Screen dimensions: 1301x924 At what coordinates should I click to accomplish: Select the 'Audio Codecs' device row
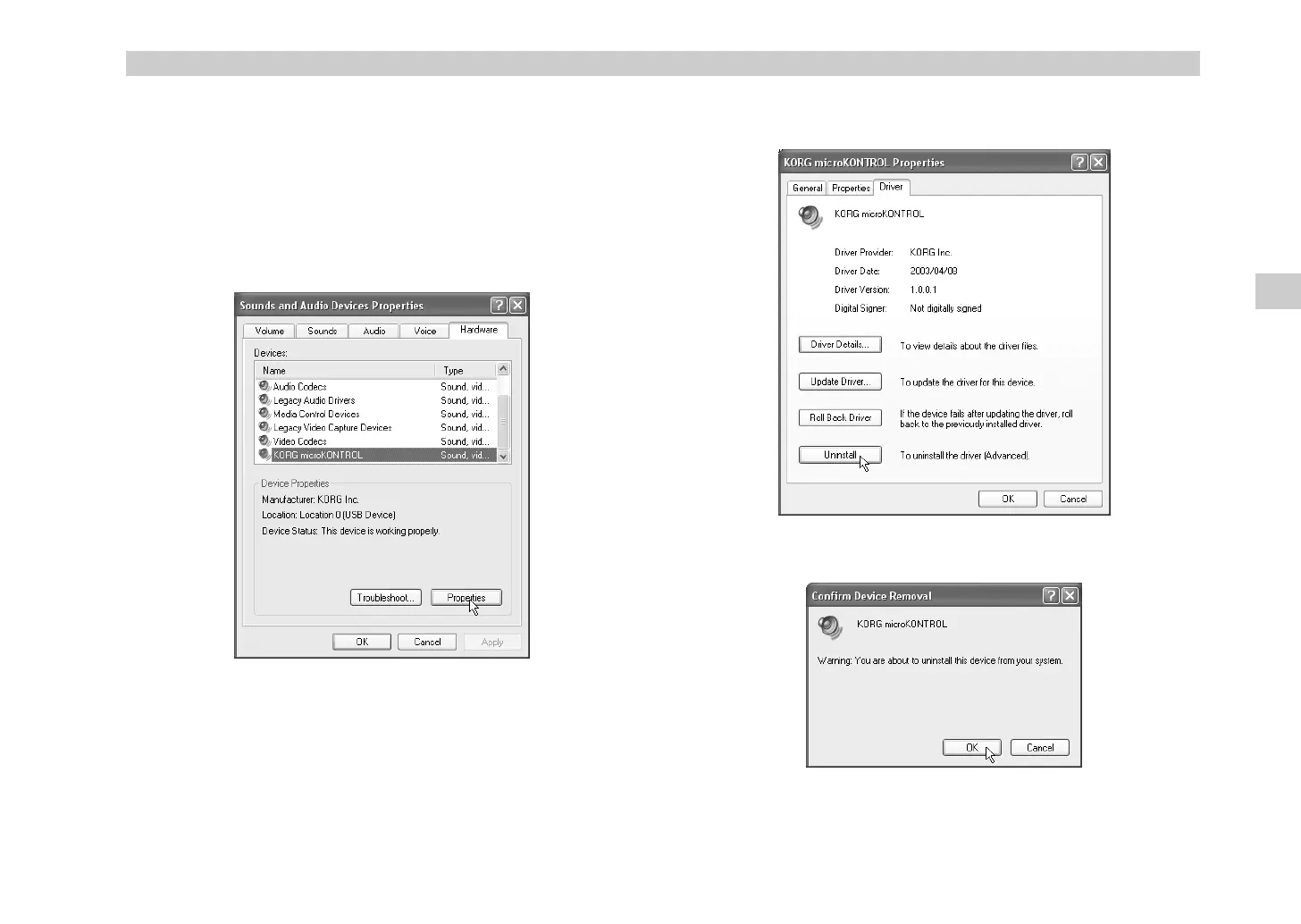(375, 387)
